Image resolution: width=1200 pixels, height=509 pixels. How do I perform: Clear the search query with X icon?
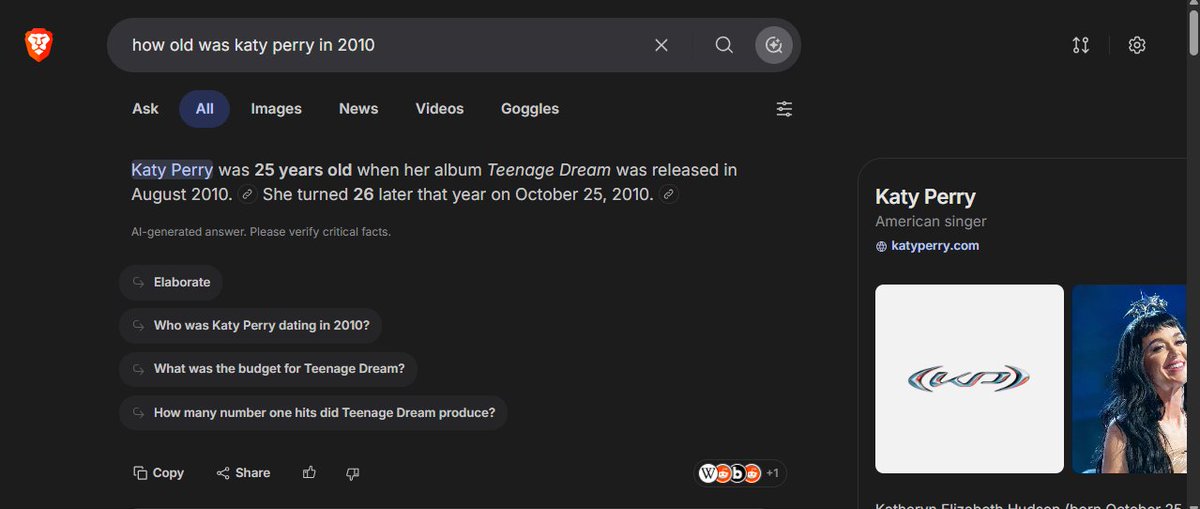[x=661, y=45]
